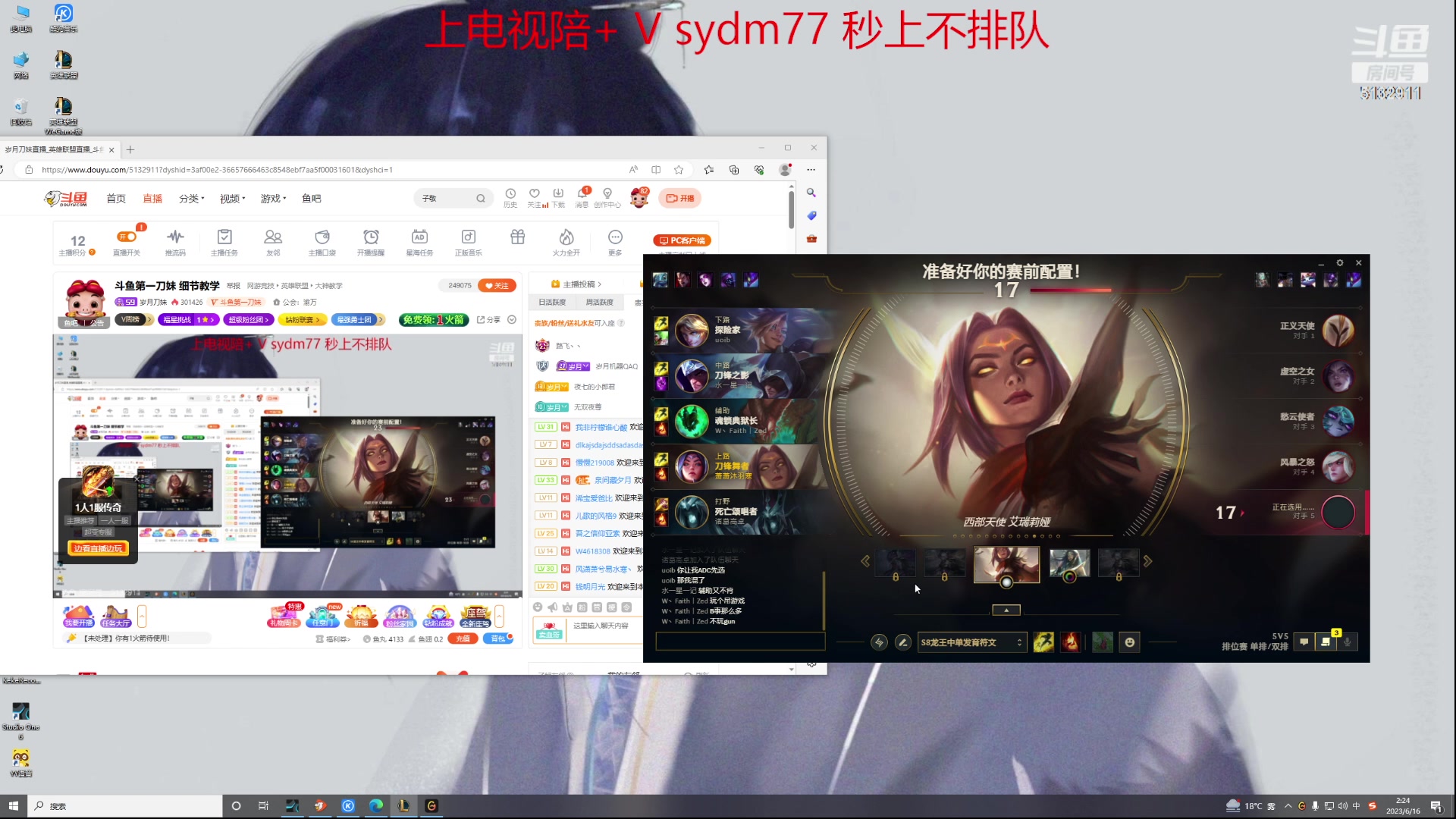Viewport: 1456px width, 819px height.
Task: Open the emote picker smiley button
Action: pos(1129,642)
